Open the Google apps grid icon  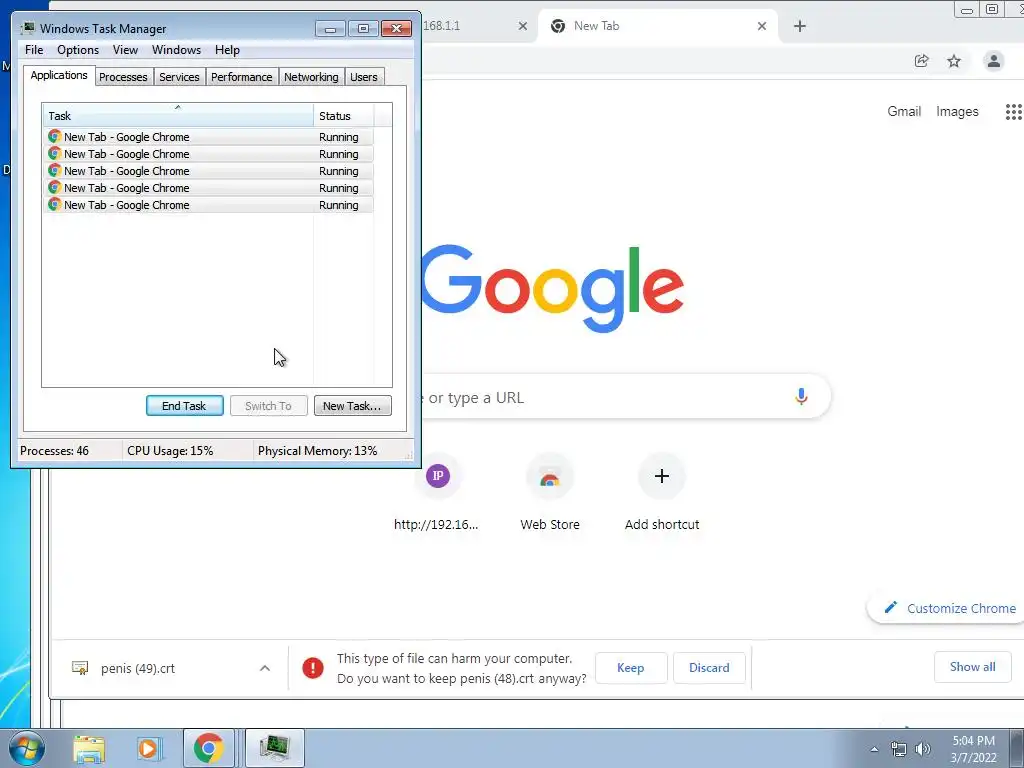1014,112
